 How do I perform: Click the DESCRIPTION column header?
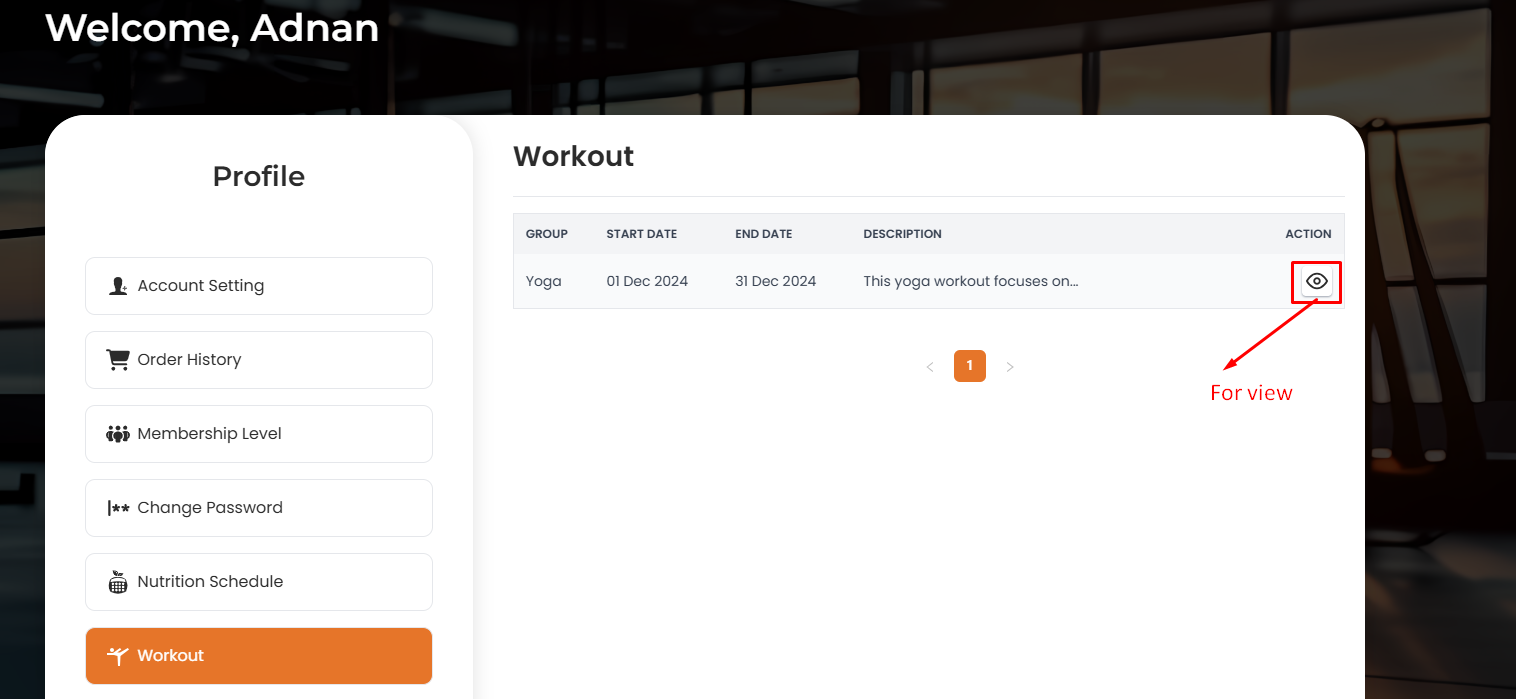[902, 234]
